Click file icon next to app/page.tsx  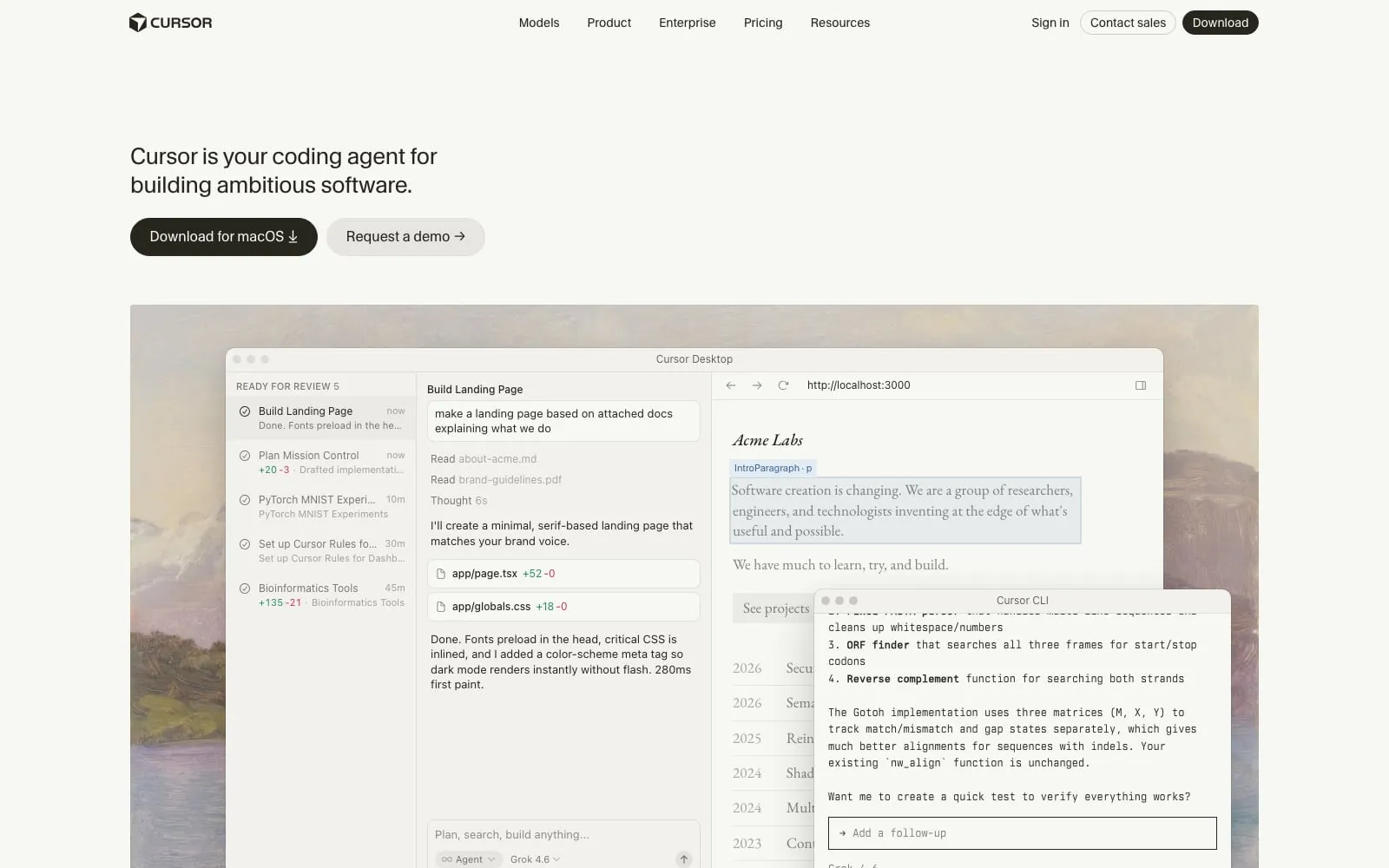point(441,574)
